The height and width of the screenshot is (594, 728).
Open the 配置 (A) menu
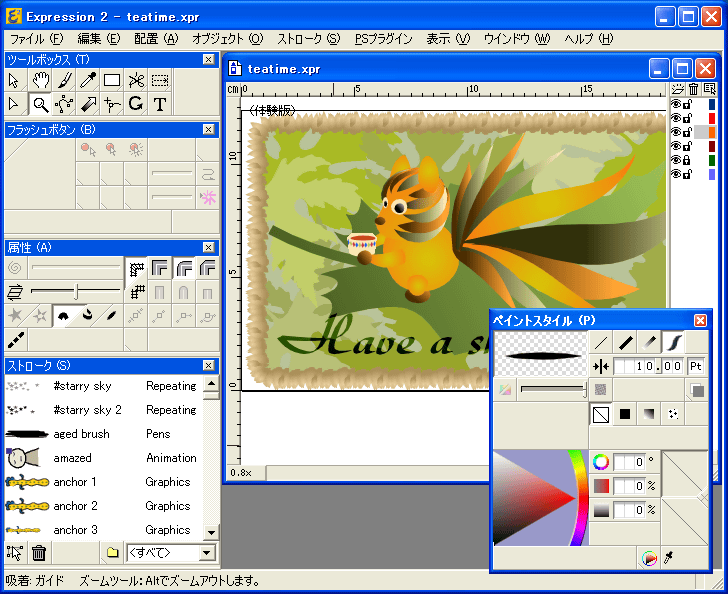pos(156,39)
